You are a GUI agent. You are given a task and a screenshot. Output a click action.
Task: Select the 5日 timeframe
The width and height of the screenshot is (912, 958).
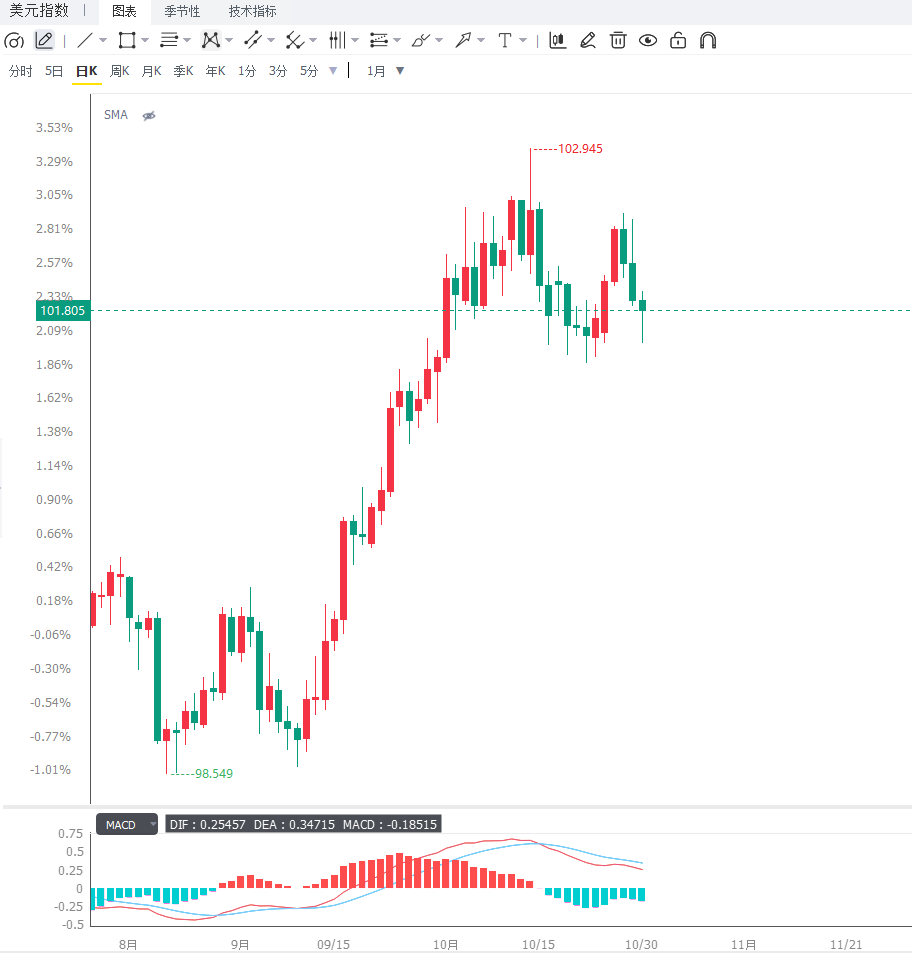click(54, 71)
